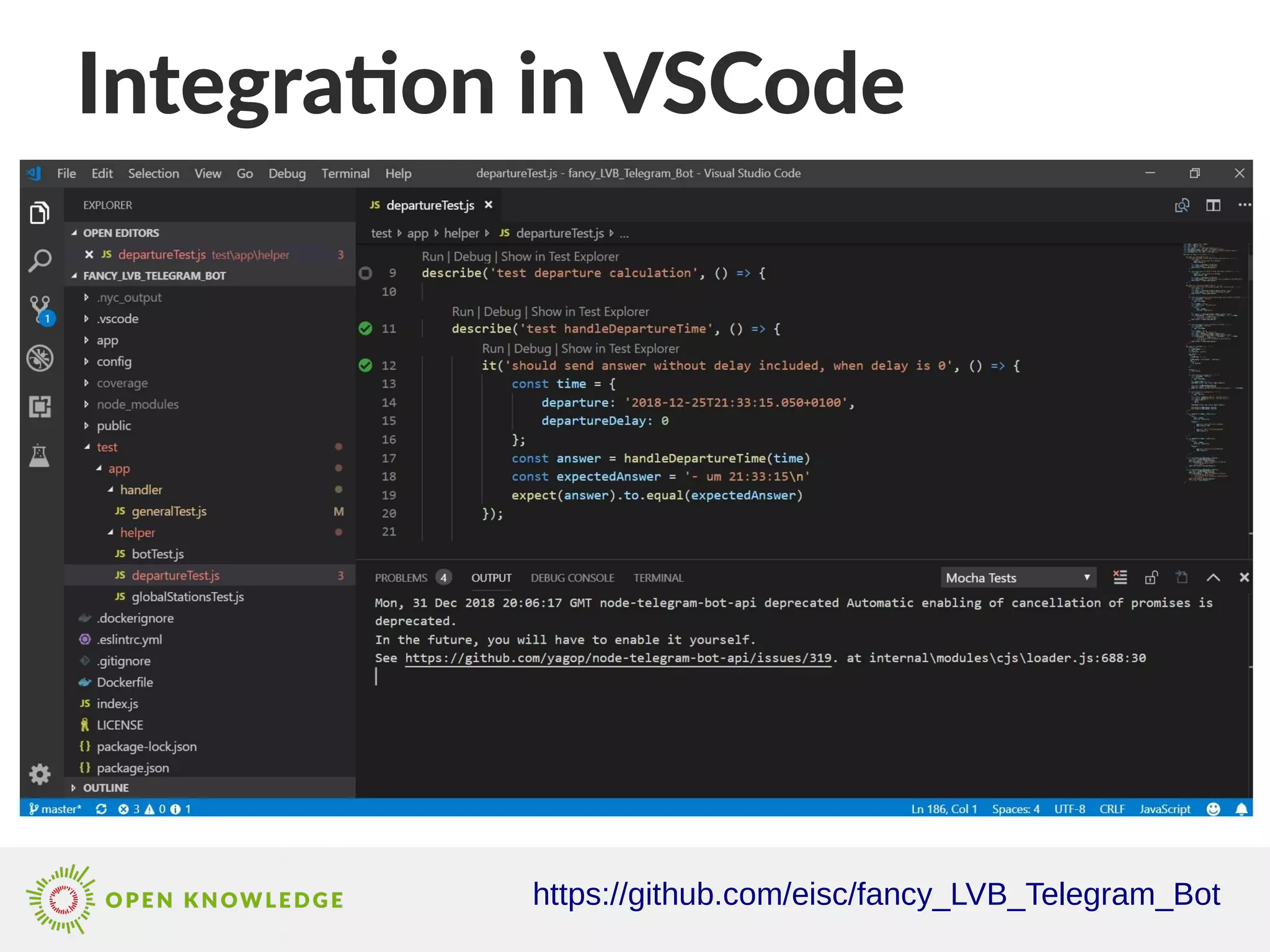Expand the public folder
This screenshot has height=952, width=1270.
[x=113, y=426]
